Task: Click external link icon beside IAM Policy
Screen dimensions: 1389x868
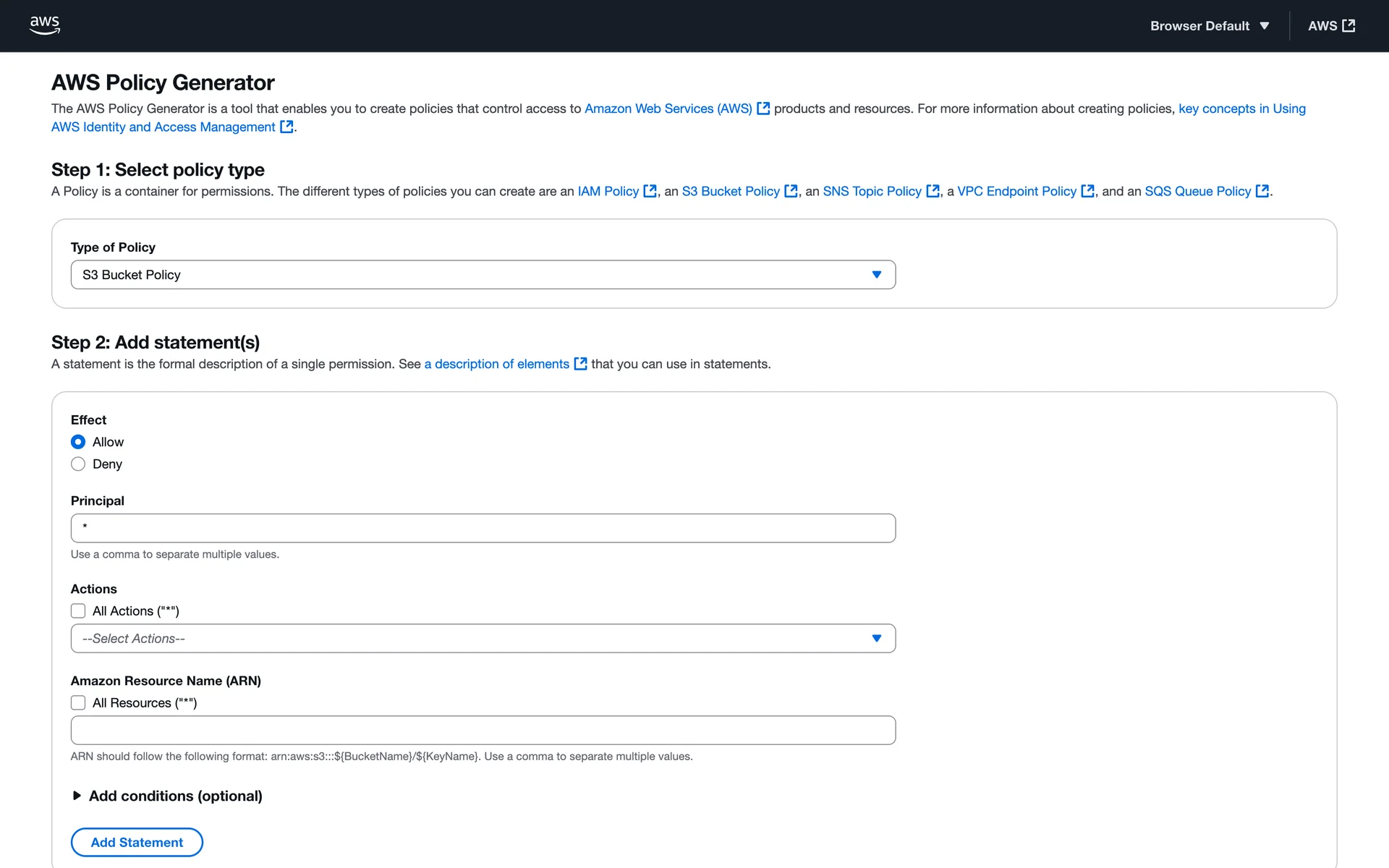Action: pos(650,191)
